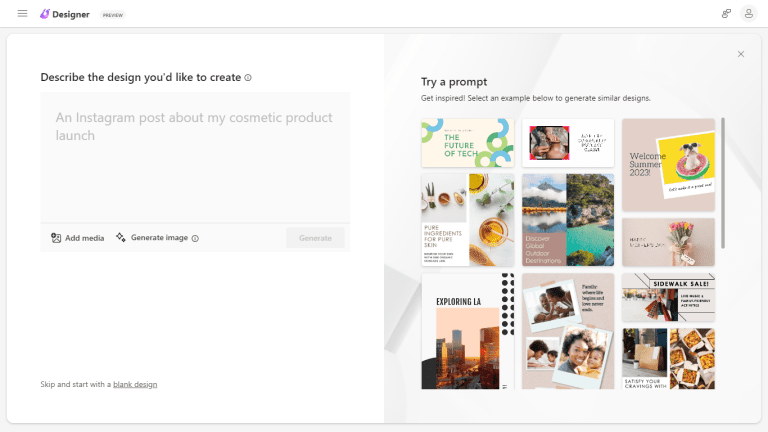Select the Welcome Summer 2023 example

click(x=668, y=165)
